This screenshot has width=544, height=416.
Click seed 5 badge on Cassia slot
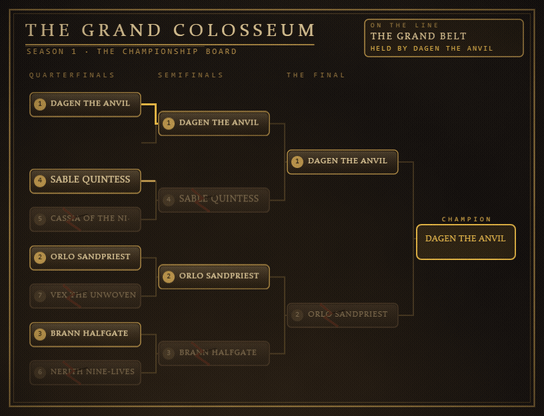pyautogui.click(x=40, y=219)
